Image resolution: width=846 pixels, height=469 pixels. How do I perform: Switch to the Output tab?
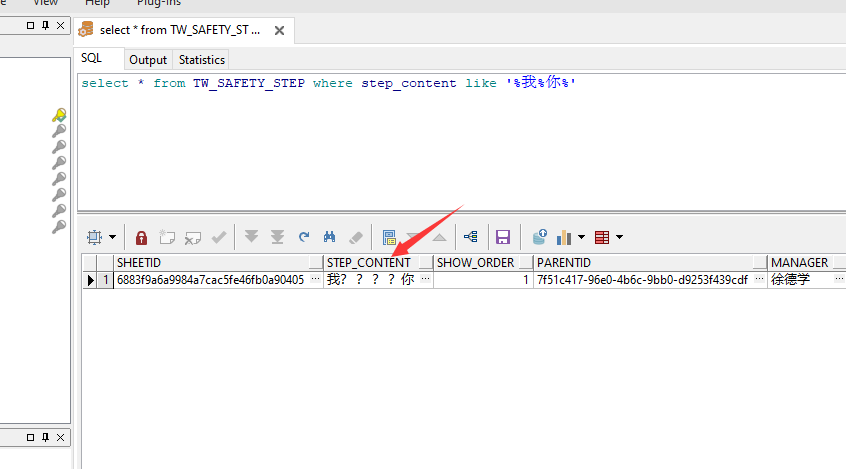[x=148, y=60]
